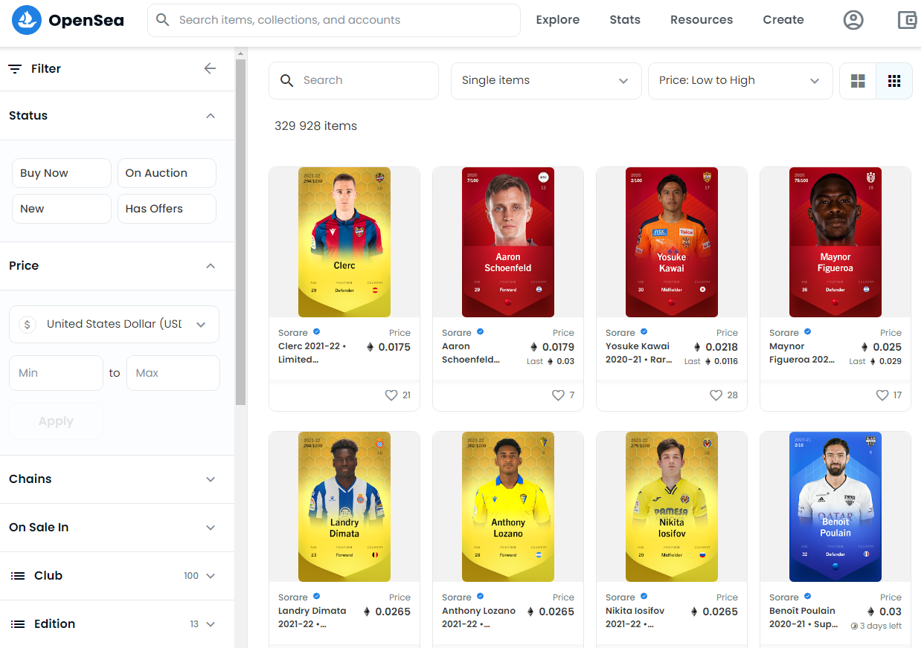Open the Price: Low to High sort dropdown

(x=740, y=80)
